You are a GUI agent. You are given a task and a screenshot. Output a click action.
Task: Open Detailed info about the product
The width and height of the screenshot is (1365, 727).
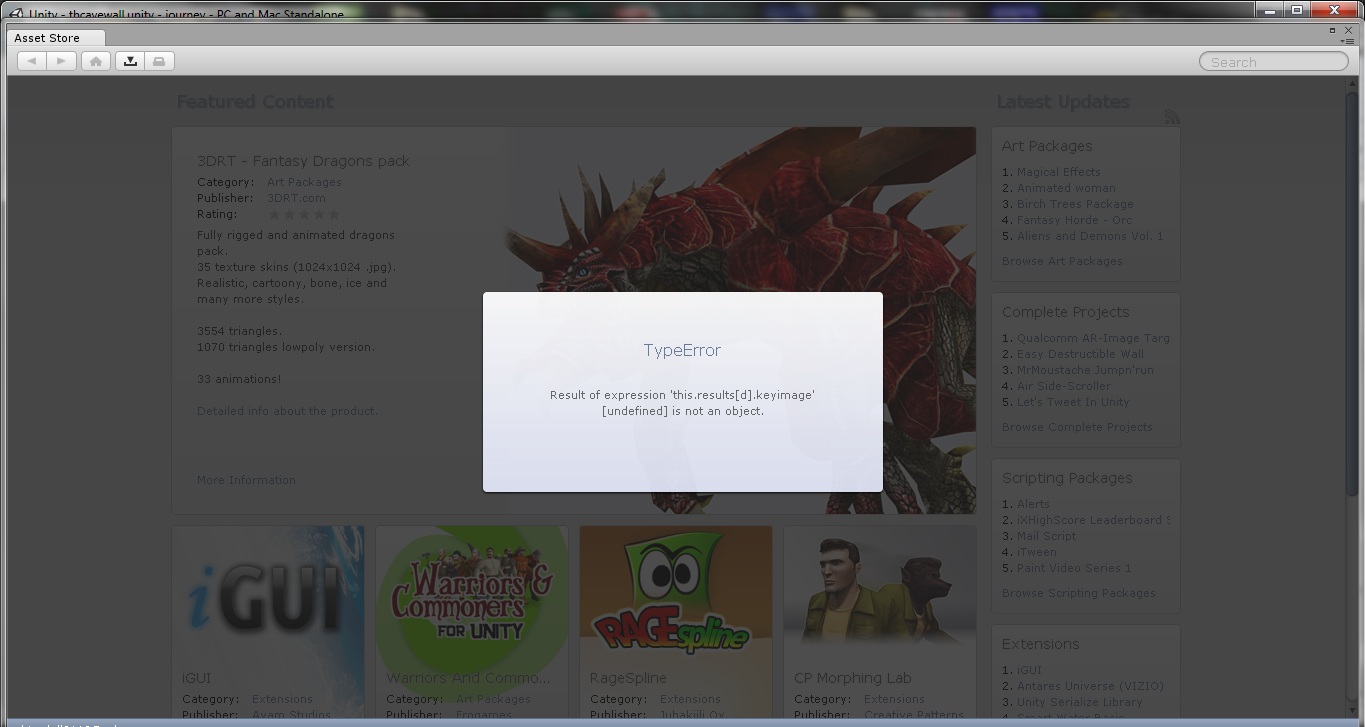pos(287,411)
